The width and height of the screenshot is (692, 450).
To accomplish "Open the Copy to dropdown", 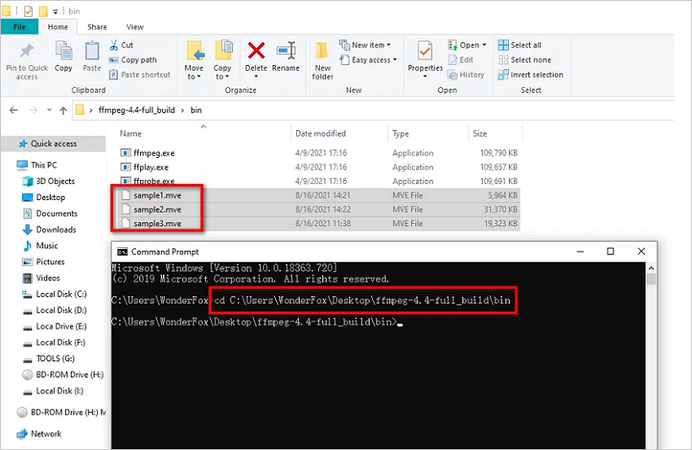I will pos(223,58).
